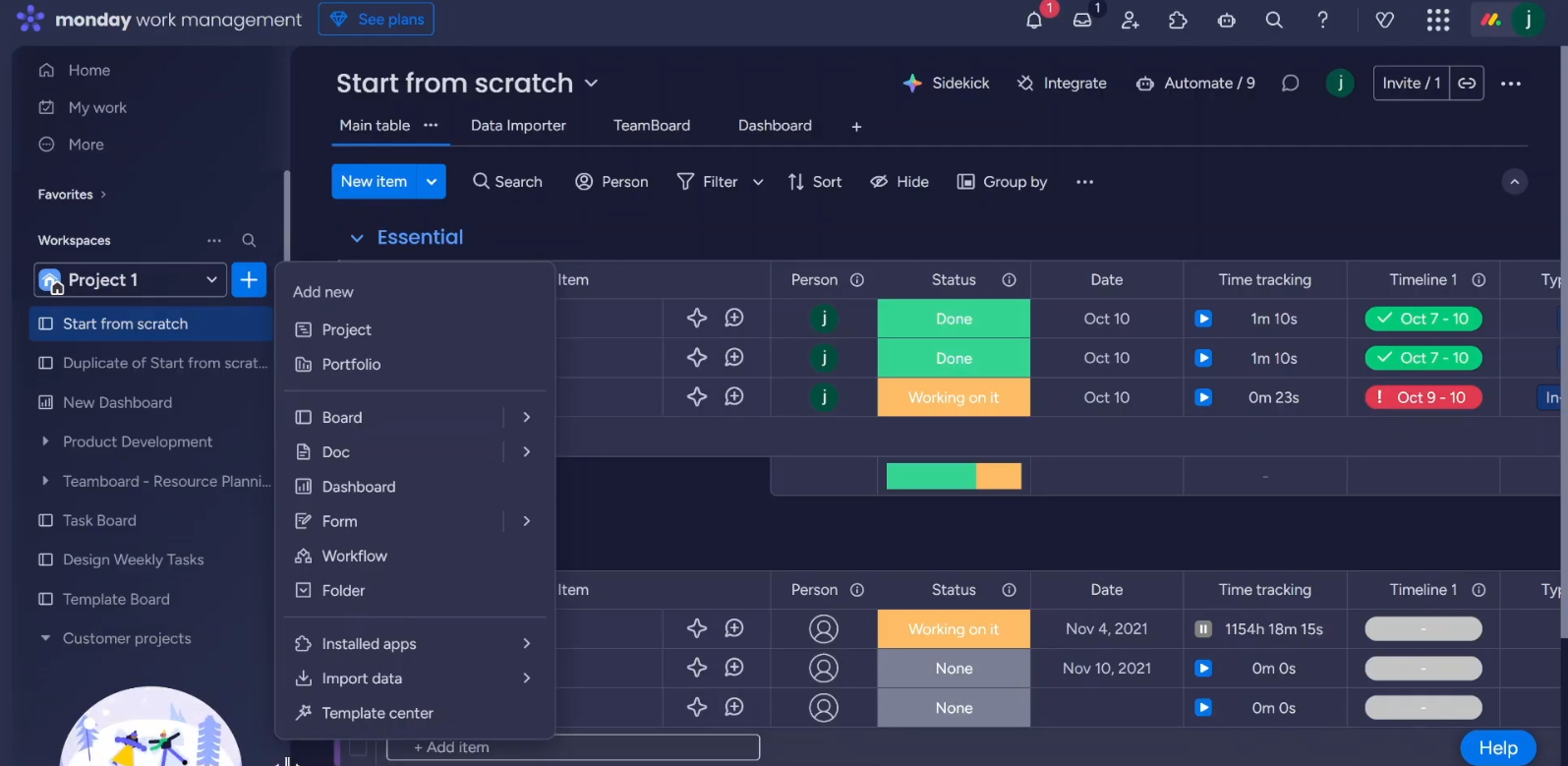Click Status column info icon in Essential group
The image size is (1568, 766).
pyautogui.click(x=1009, y=280)
